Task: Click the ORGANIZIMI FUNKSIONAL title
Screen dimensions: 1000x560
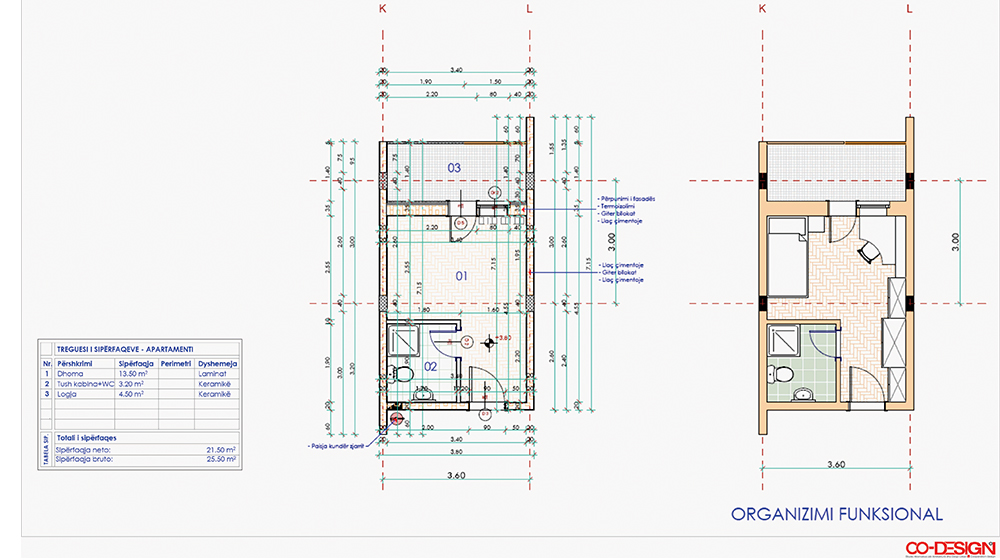Action: tap(837, 514)
